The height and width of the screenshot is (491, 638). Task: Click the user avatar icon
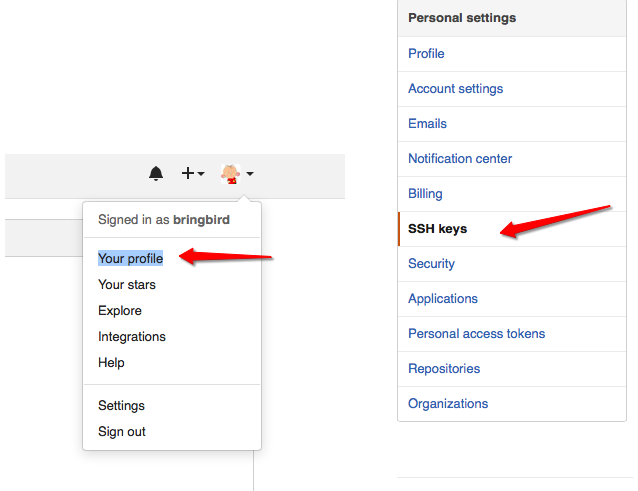coord(231,174)
